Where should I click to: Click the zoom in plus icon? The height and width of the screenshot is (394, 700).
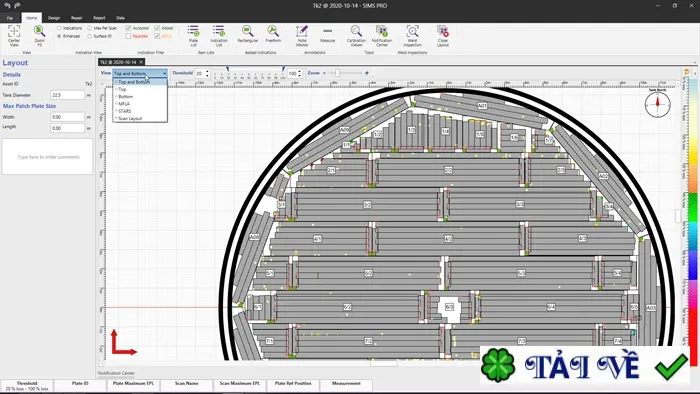(367, 73)
